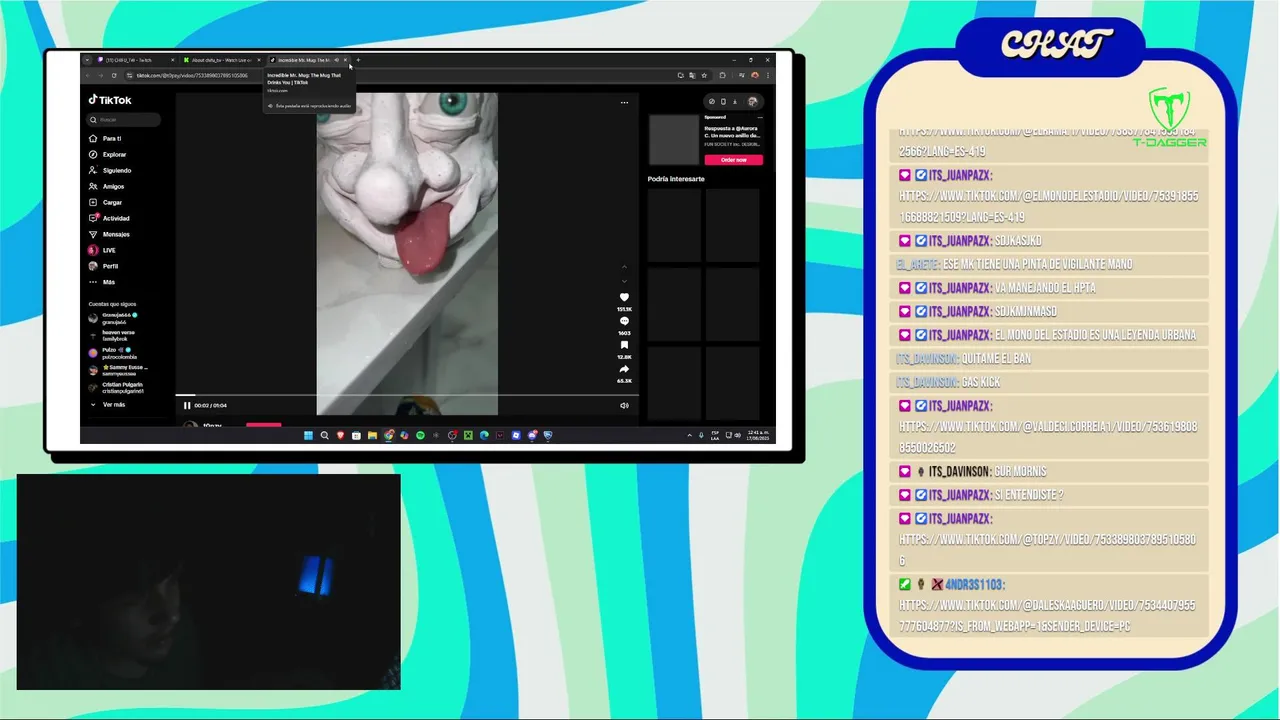Open taskbar search icon

pos(324,435)
